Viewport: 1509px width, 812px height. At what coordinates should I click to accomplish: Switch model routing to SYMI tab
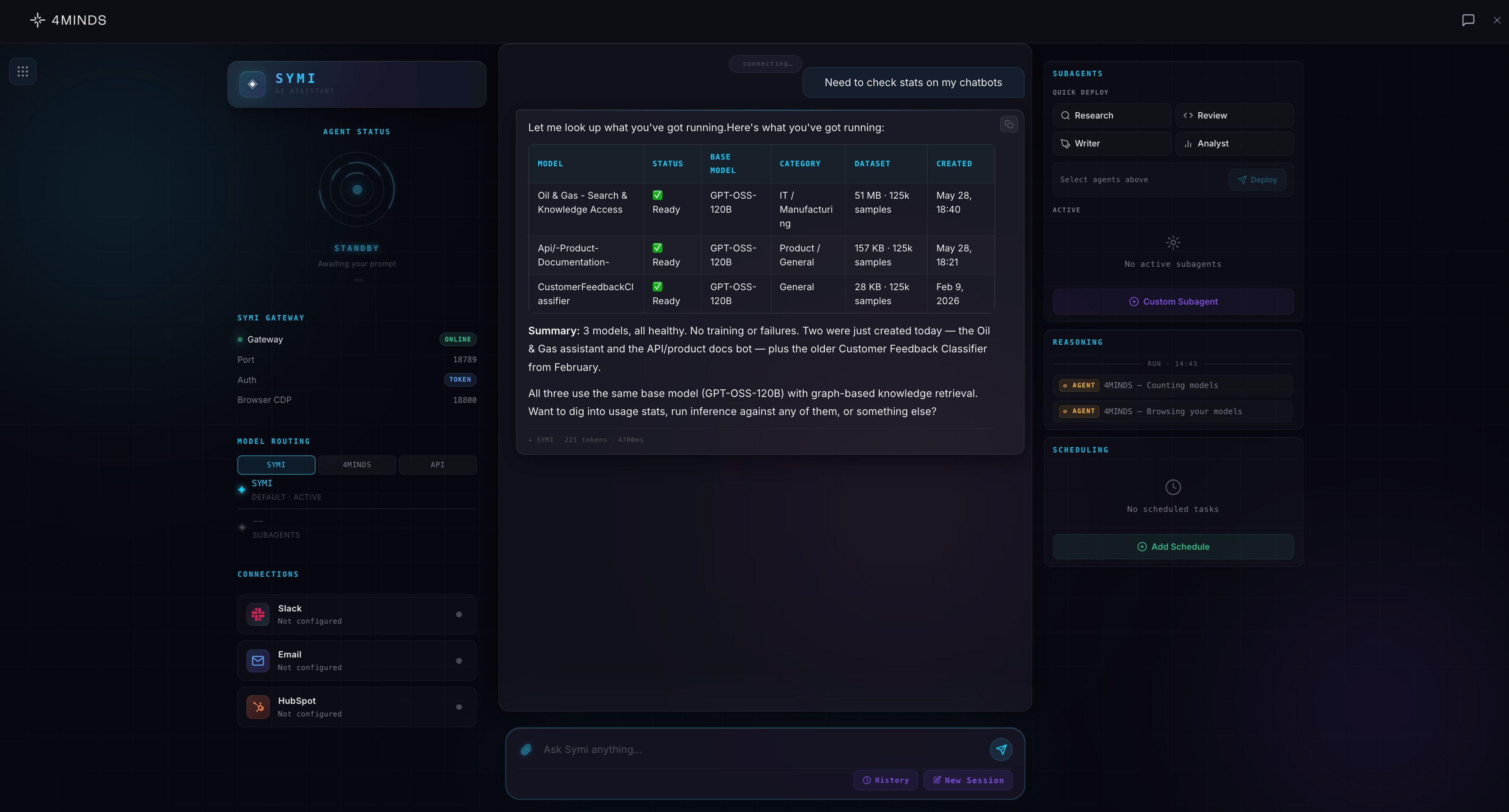pyautogui.click(x=276, y=465)
